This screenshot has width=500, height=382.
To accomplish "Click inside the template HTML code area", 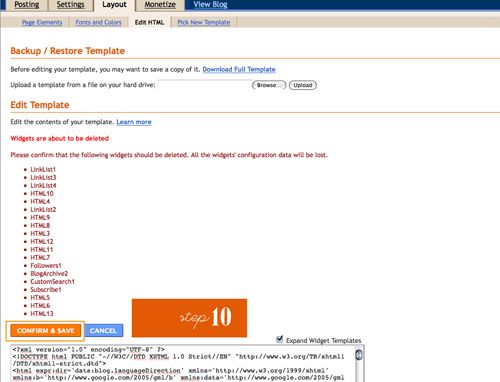I will 183,364.
